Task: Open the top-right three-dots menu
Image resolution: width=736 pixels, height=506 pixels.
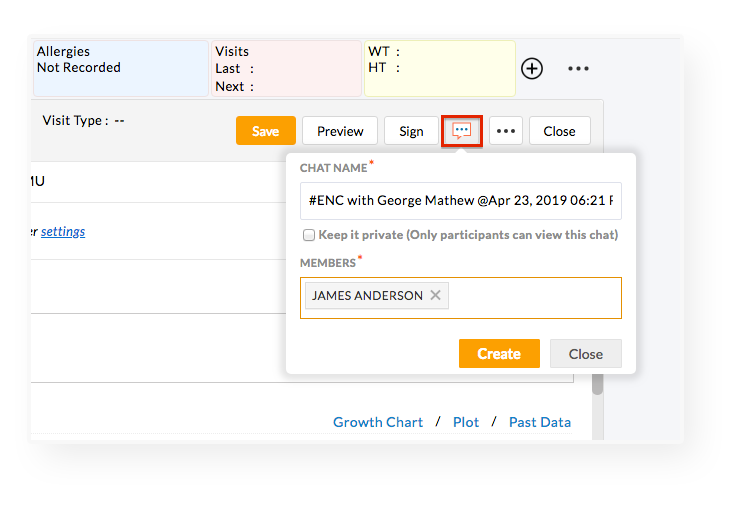Action: pyautogui.click(x=578, y=69)
